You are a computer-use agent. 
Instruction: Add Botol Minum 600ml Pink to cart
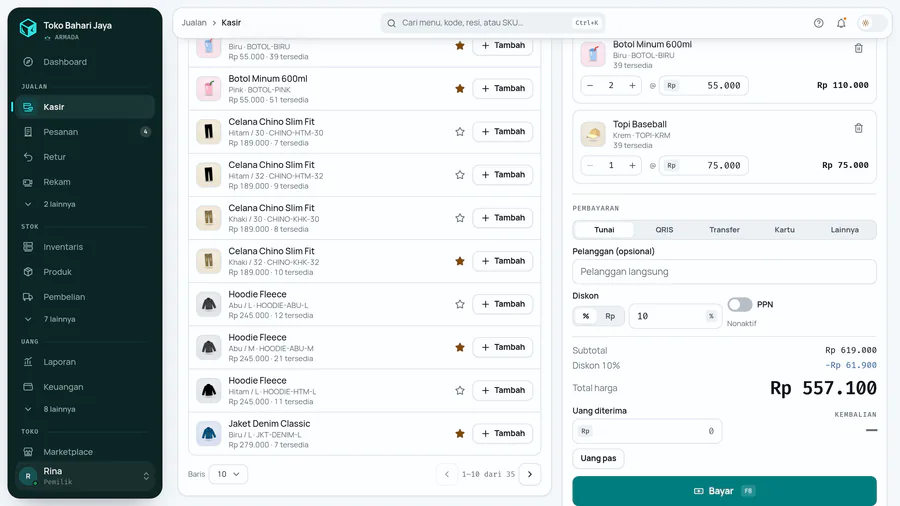pyautogui.click(x=503, y=88)
